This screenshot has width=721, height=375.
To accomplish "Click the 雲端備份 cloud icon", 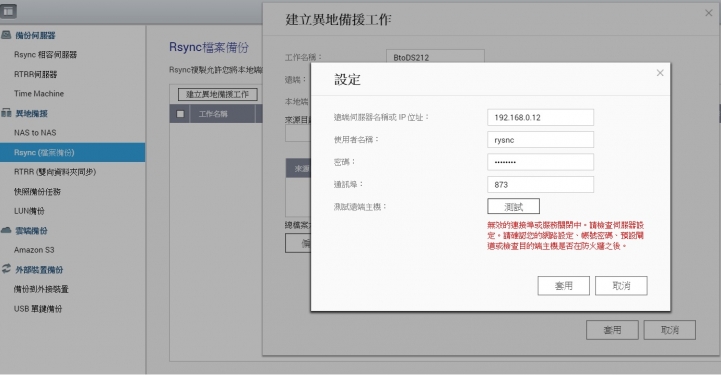I will click(x=6, y=230).
